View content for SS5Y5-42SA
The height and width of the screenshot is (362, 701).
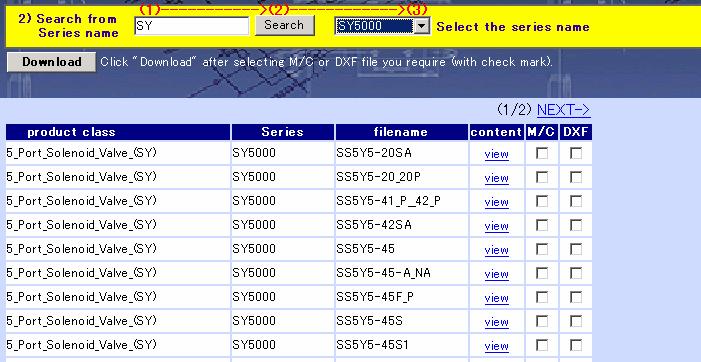click(x=496, y=226)
